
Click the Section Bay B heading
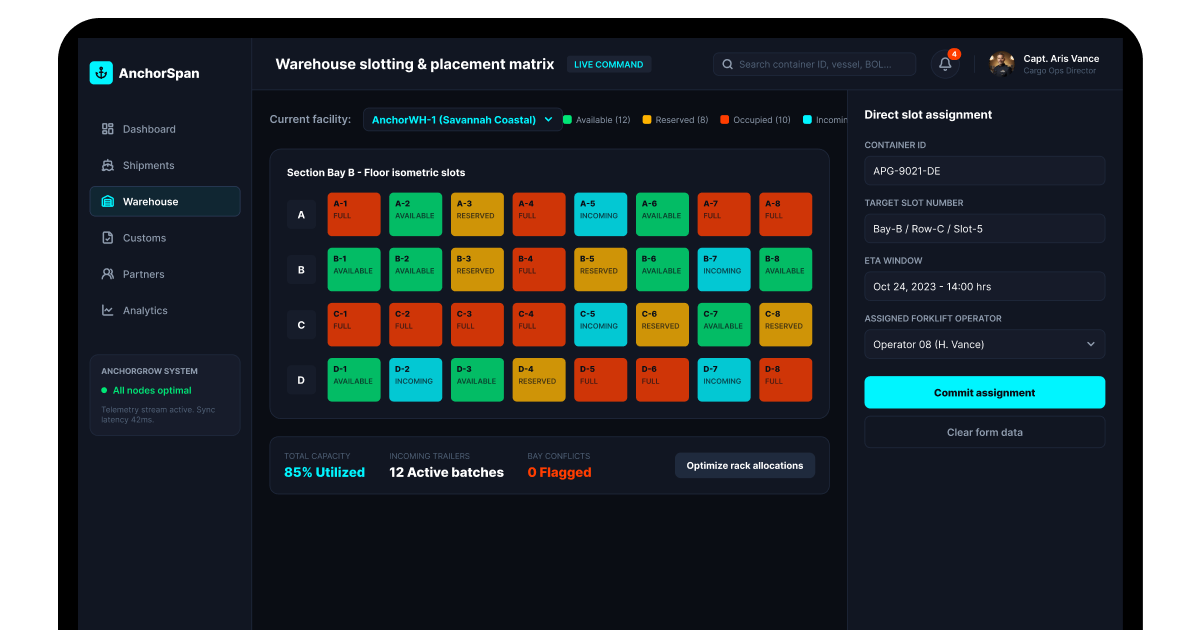tap(376, 172)
